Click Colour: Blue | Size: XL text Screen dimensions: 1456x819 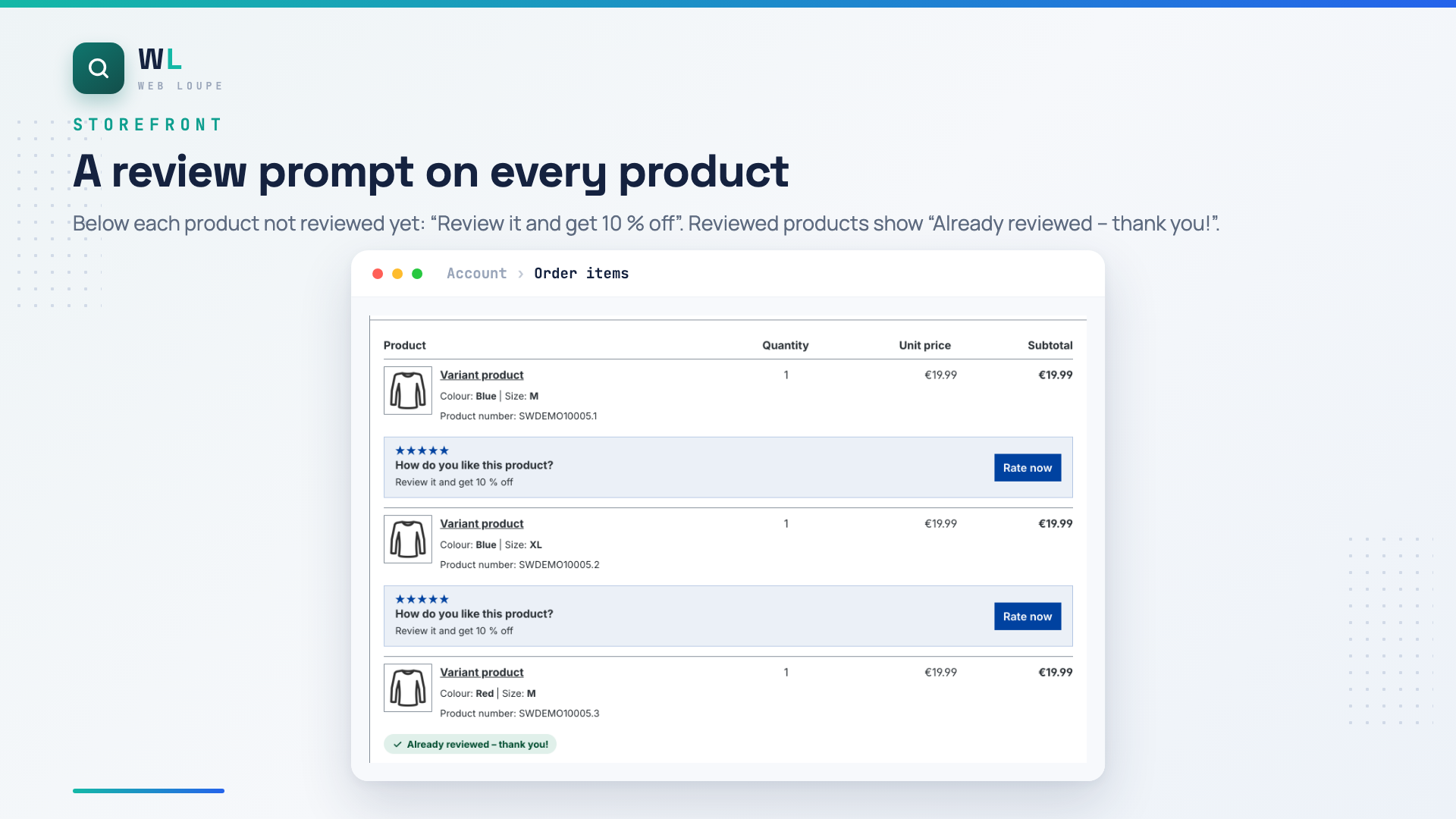(491, 544)
